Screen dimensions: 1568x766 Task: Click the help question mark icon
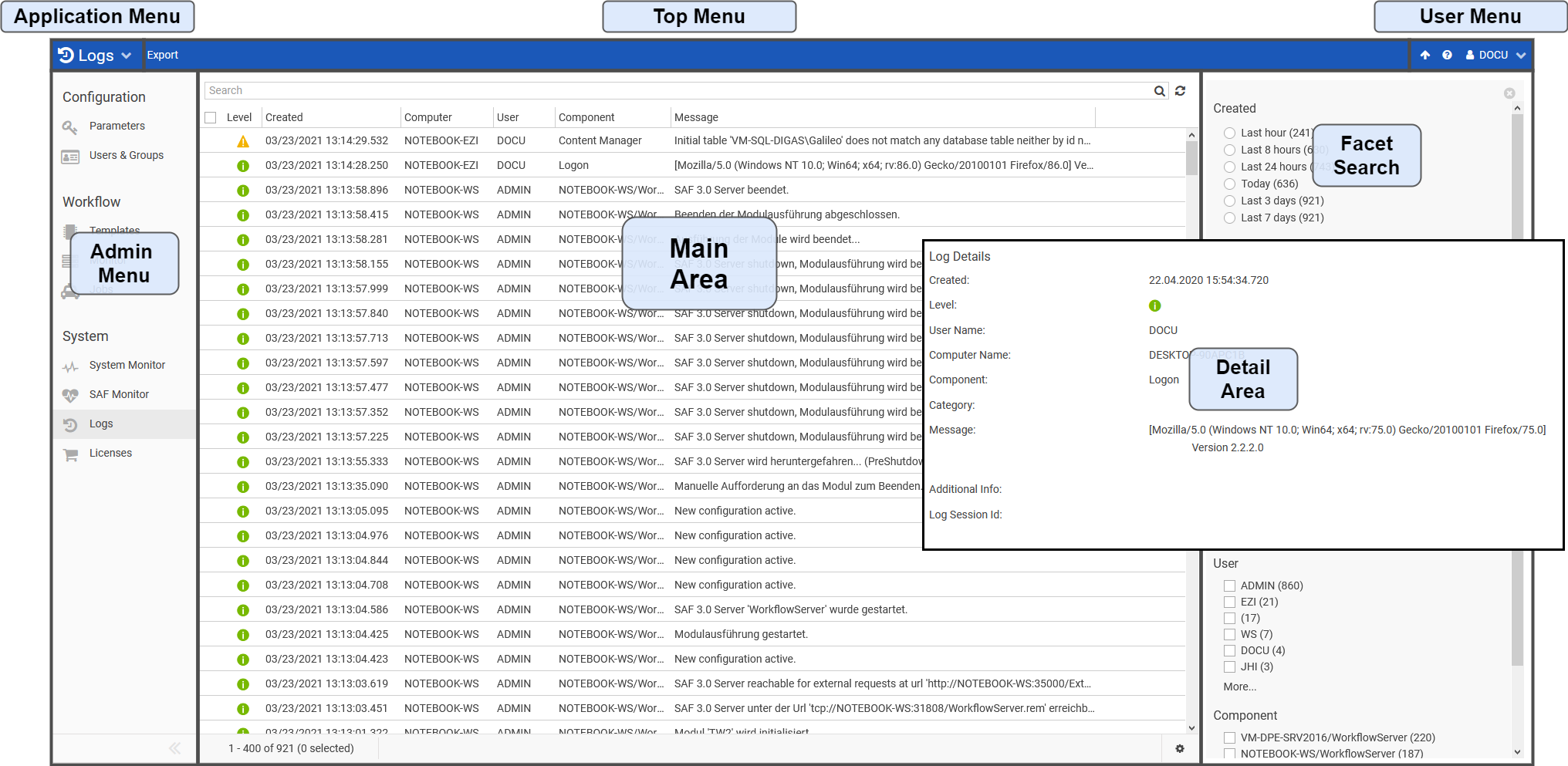tap(1447, 56)
